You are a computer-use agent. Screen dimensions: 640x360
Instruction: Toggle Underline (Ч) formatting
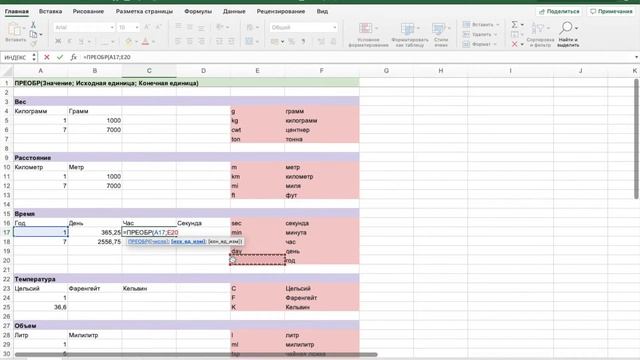pos(82,42)
